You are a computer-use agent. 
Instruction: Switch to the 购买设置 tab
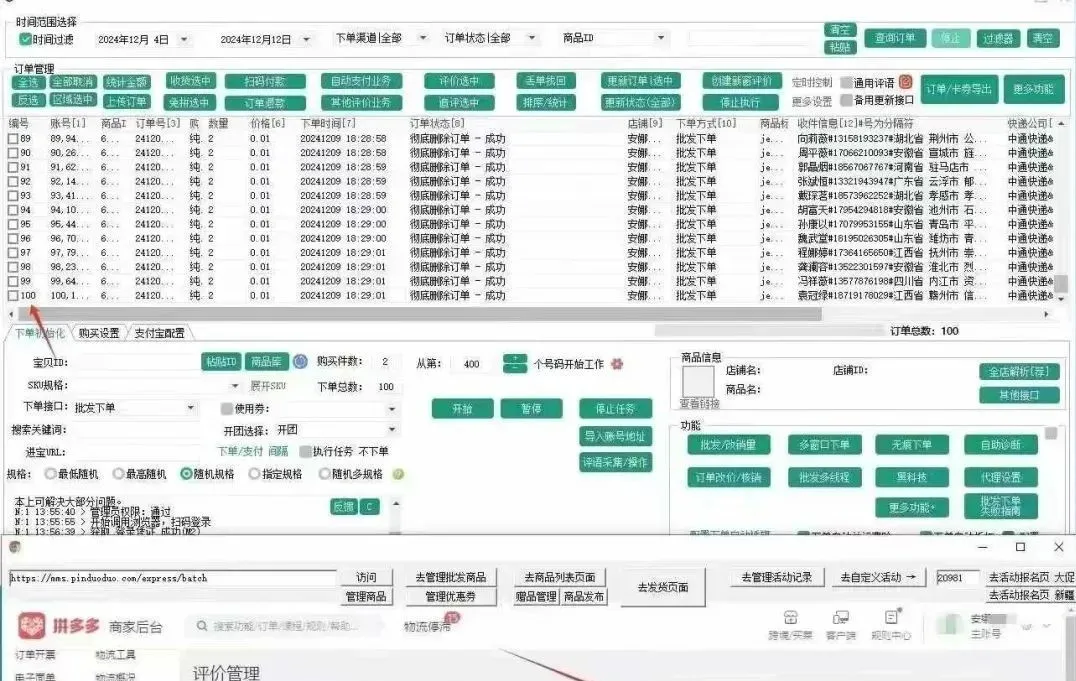pyautogui.click(x=98, y=333)
